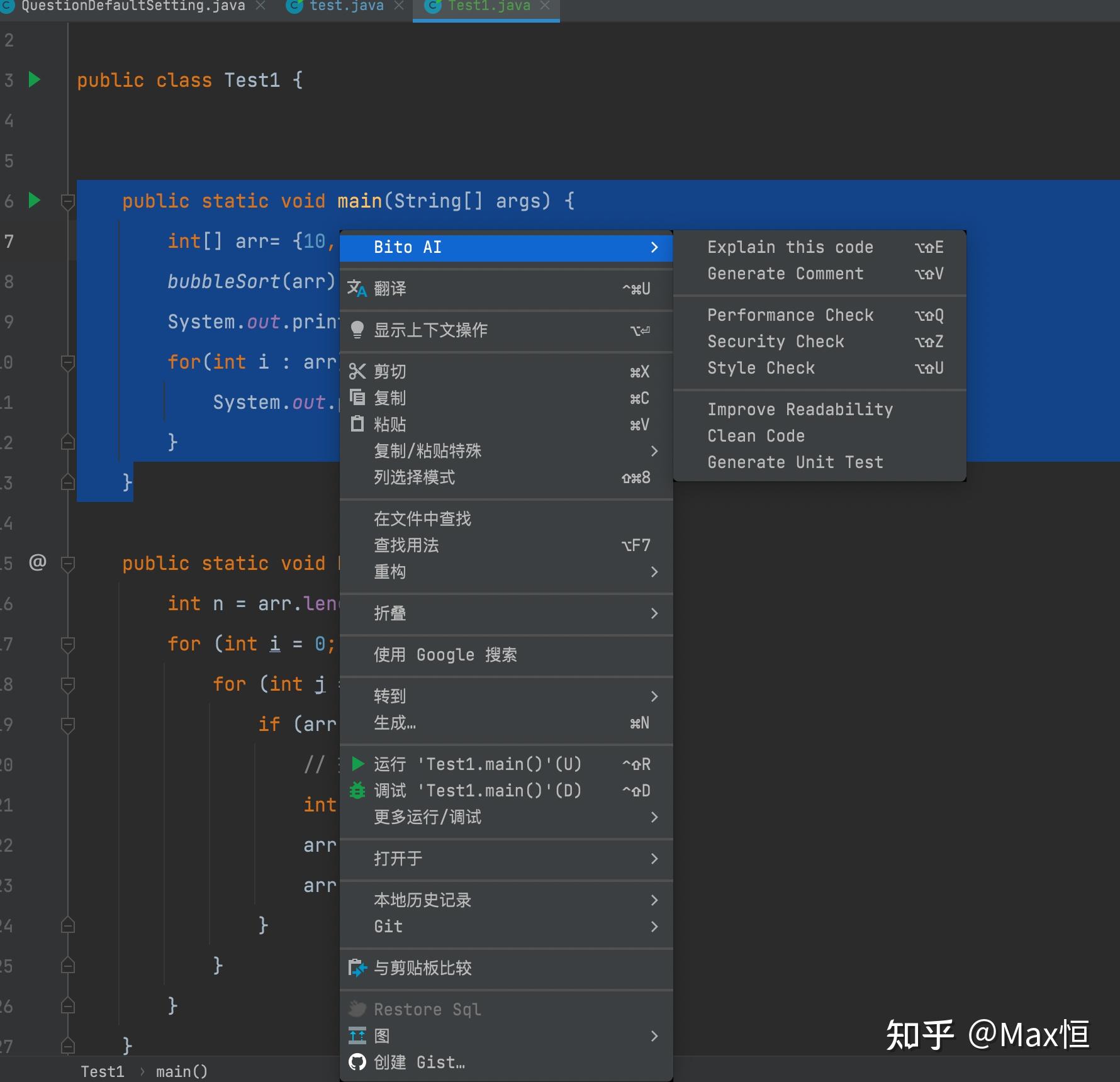This screenshot has height=1082, width=1120.
Task: Click Test1 in the breadcrumb bar
Action: click(103, 1071)
